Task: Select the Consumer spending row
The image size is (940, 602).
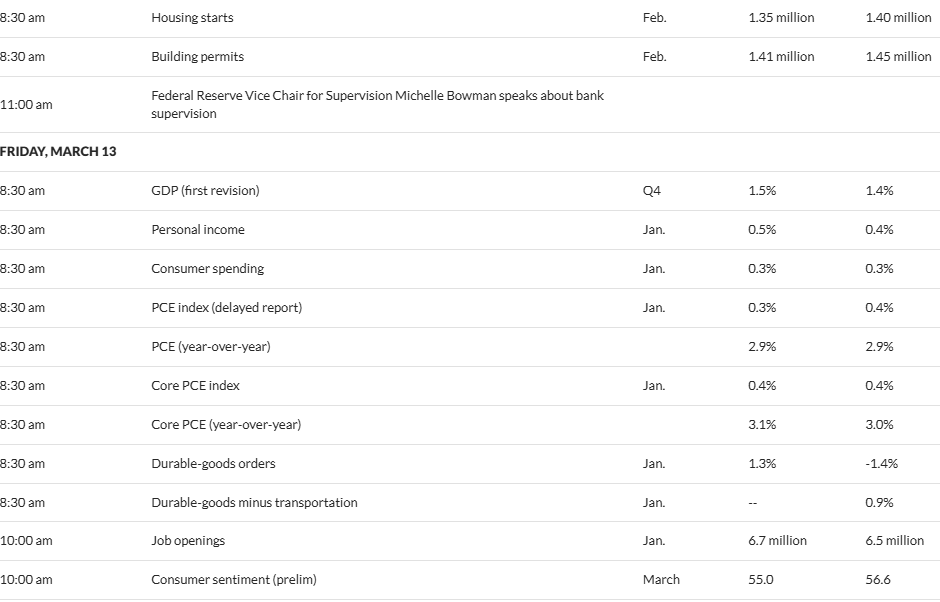Action: [x=207, y=269]
